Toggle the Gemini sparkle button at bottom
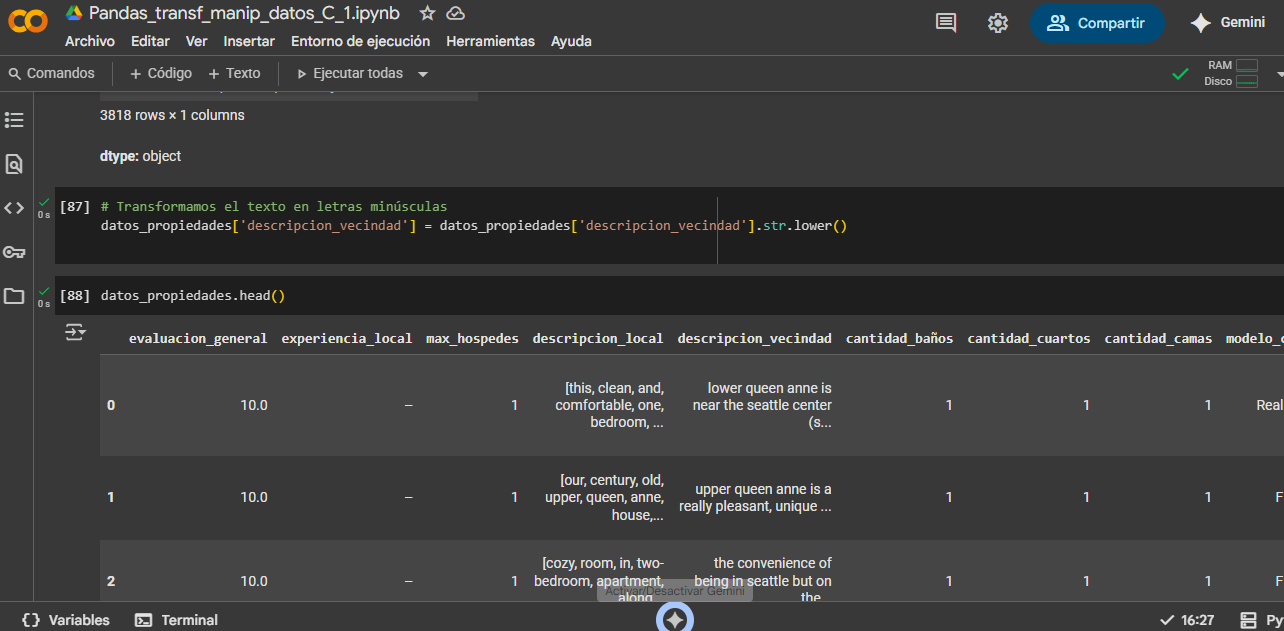Viewport: 1284px width, 631px height. tap(675, 620)
